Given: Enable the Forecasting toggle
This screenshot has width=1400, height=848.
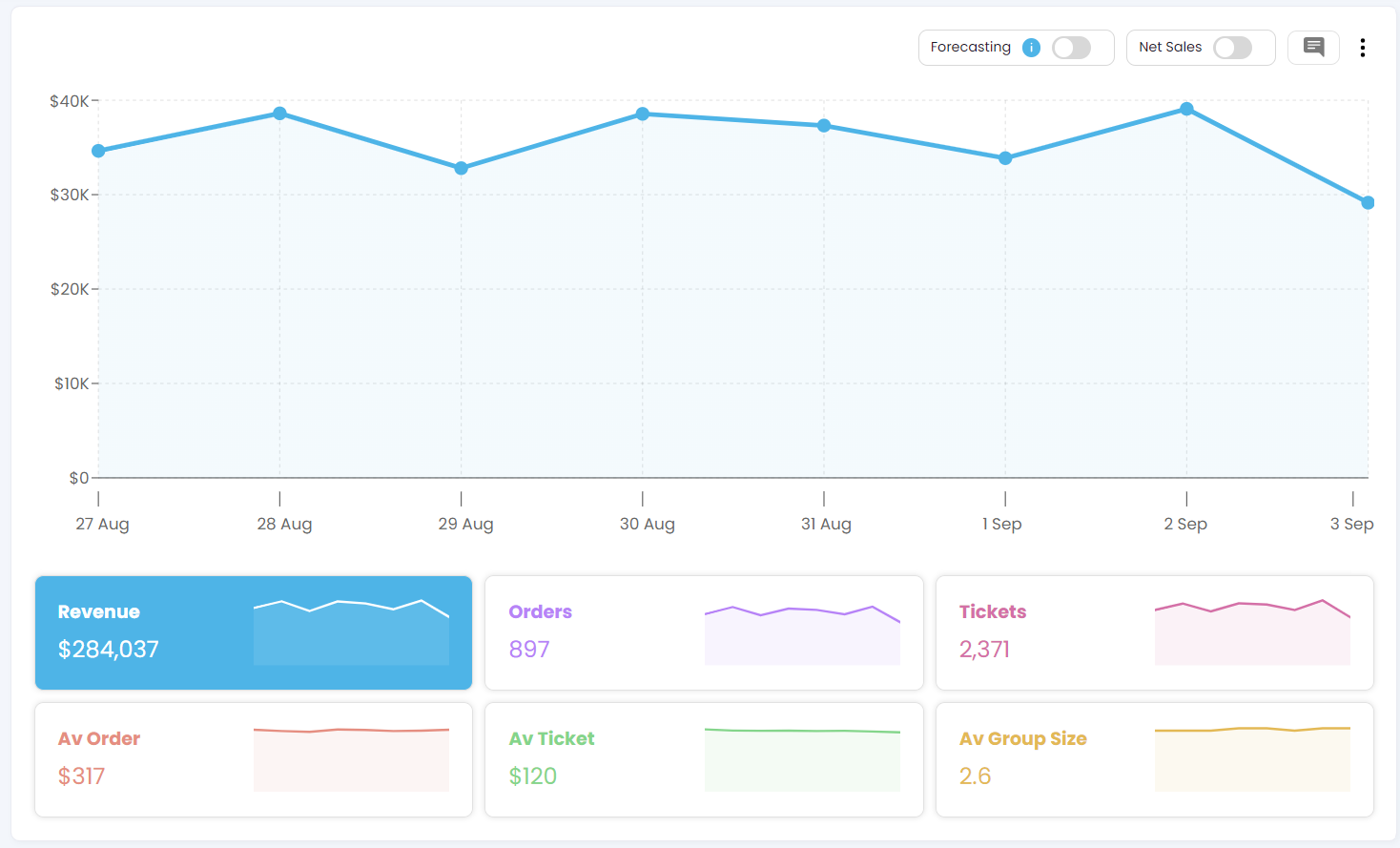Looking at the screenshot, I should point(1071,48).
